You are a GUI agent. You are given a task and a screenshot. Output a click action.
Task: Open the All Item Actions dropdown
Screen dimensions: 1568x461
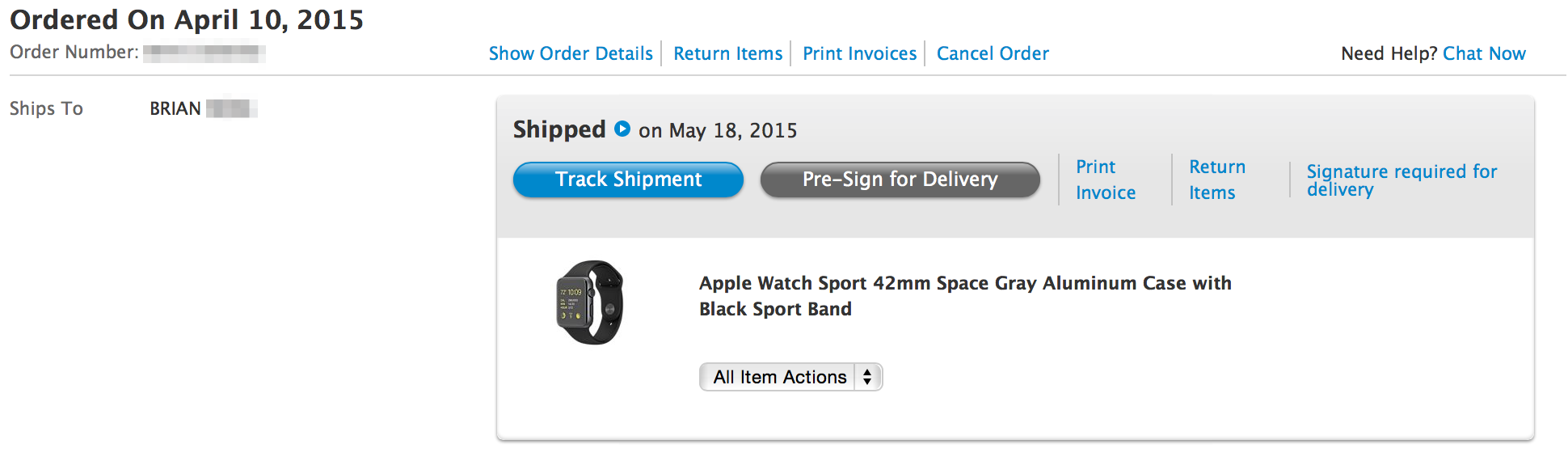(x=779, y=377)
